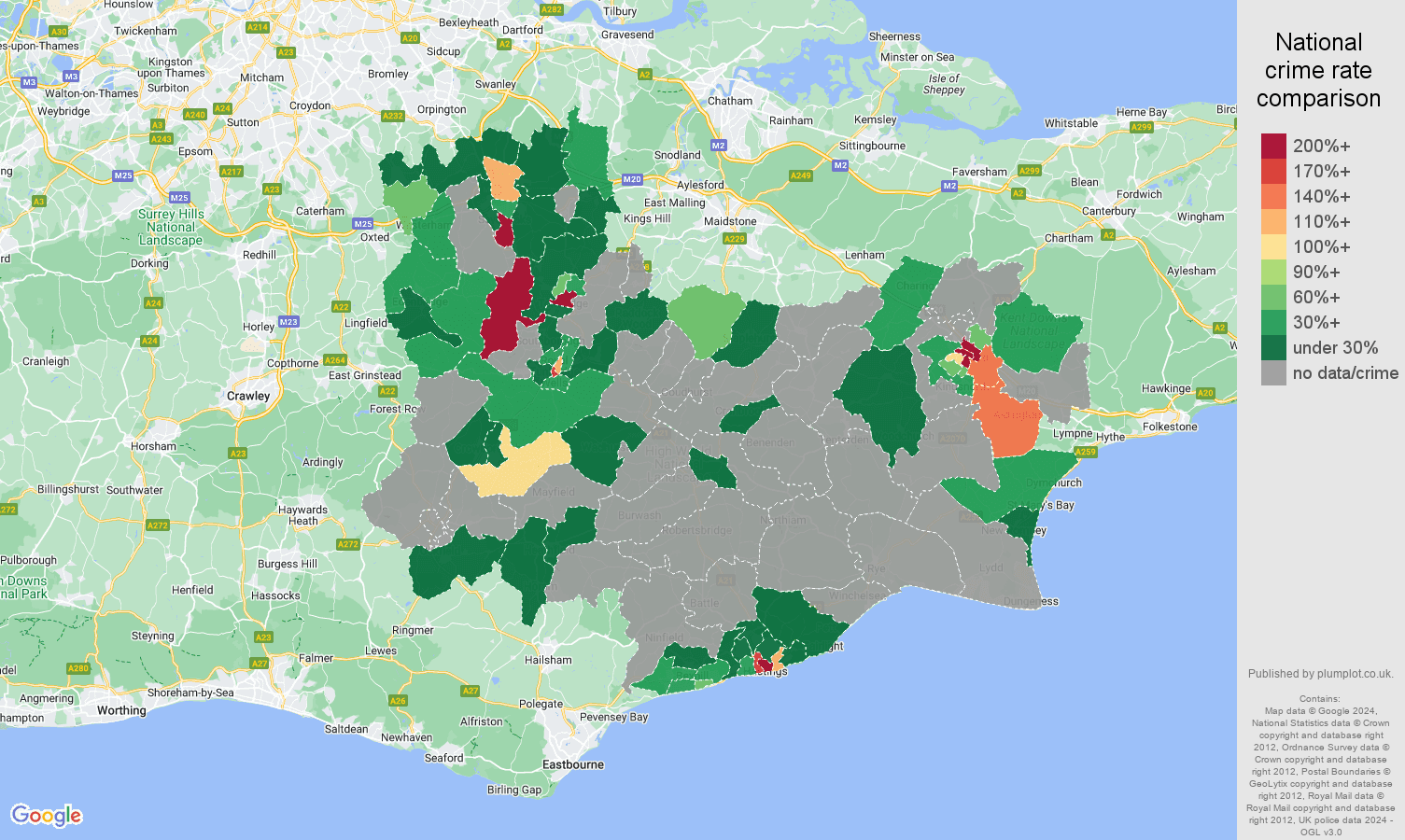Click the A249 road shield near Sittingbourne
Image resolution: width=1405 pixels, height=840 pixels.
point(801,175)
